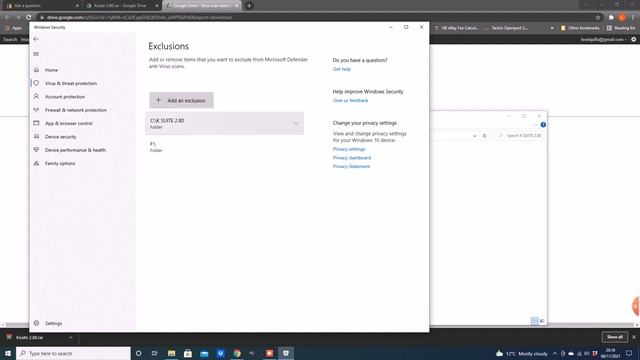Switch to the Google Drive virus scan warning tab
Viewport: 640px width, 360px height.
[x=202, y=6]
